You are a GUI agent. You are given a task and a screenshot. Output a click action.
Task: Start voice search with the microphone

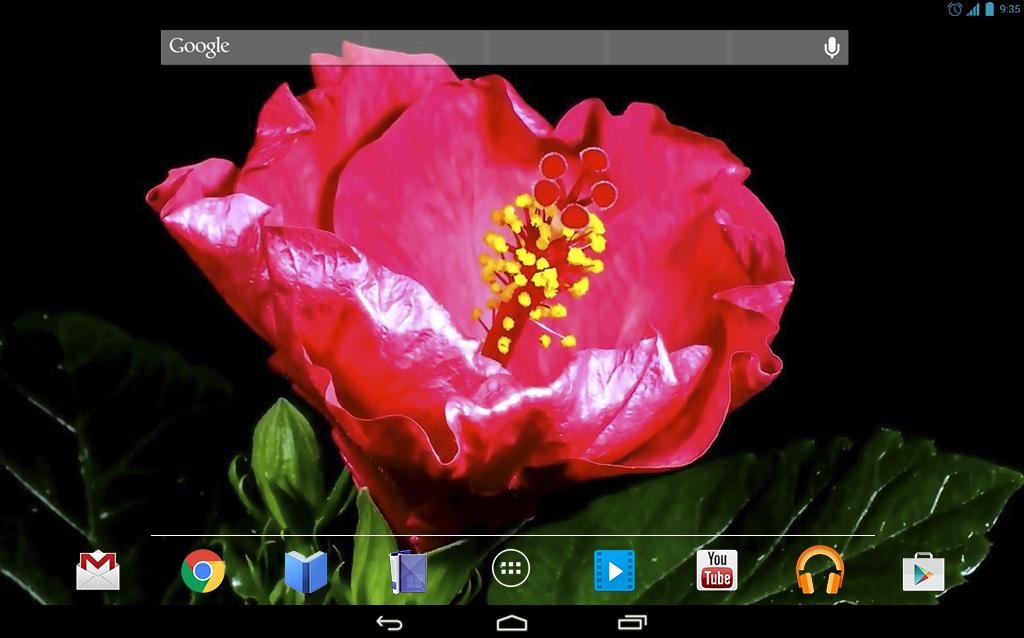[x=831, y=47]
